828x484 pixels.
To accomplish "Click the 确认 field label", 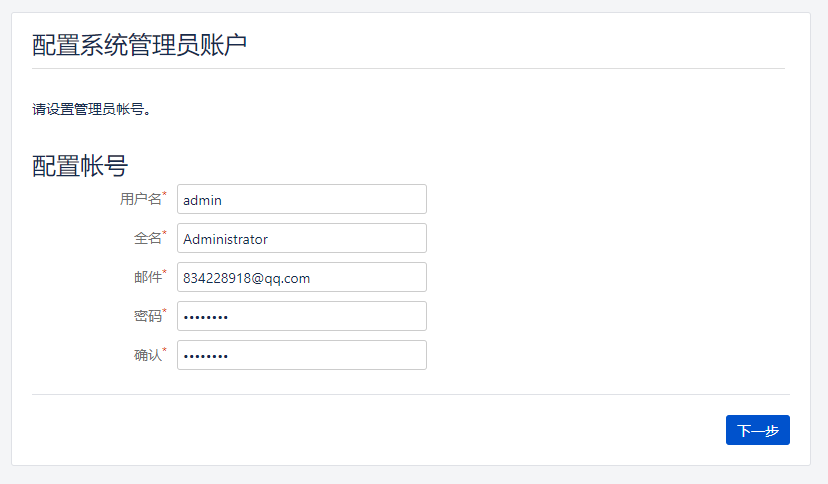I will tap(147, 355).
